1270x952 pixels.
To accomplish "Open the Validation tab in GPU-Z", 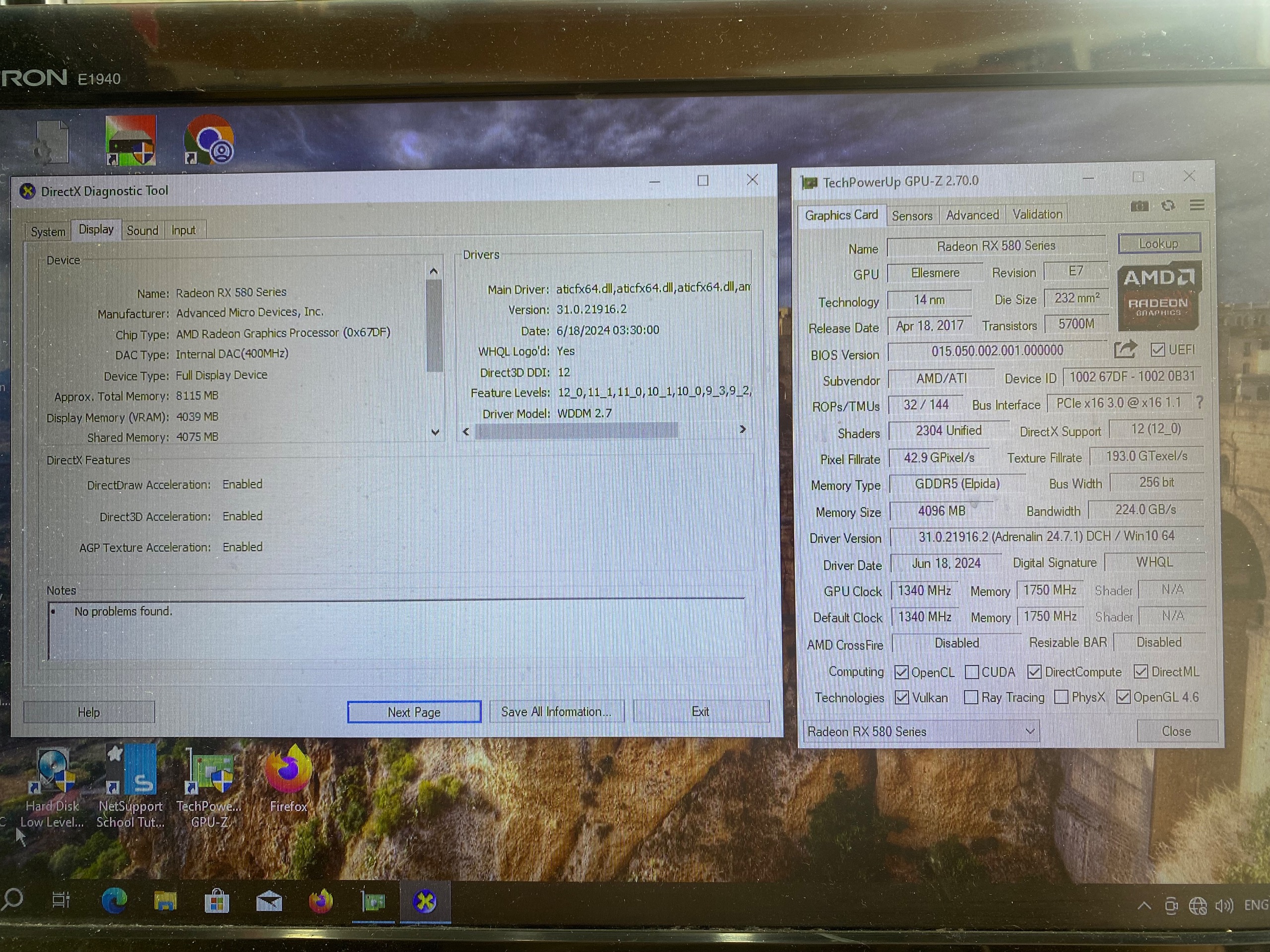I will tap(1037, 215).
